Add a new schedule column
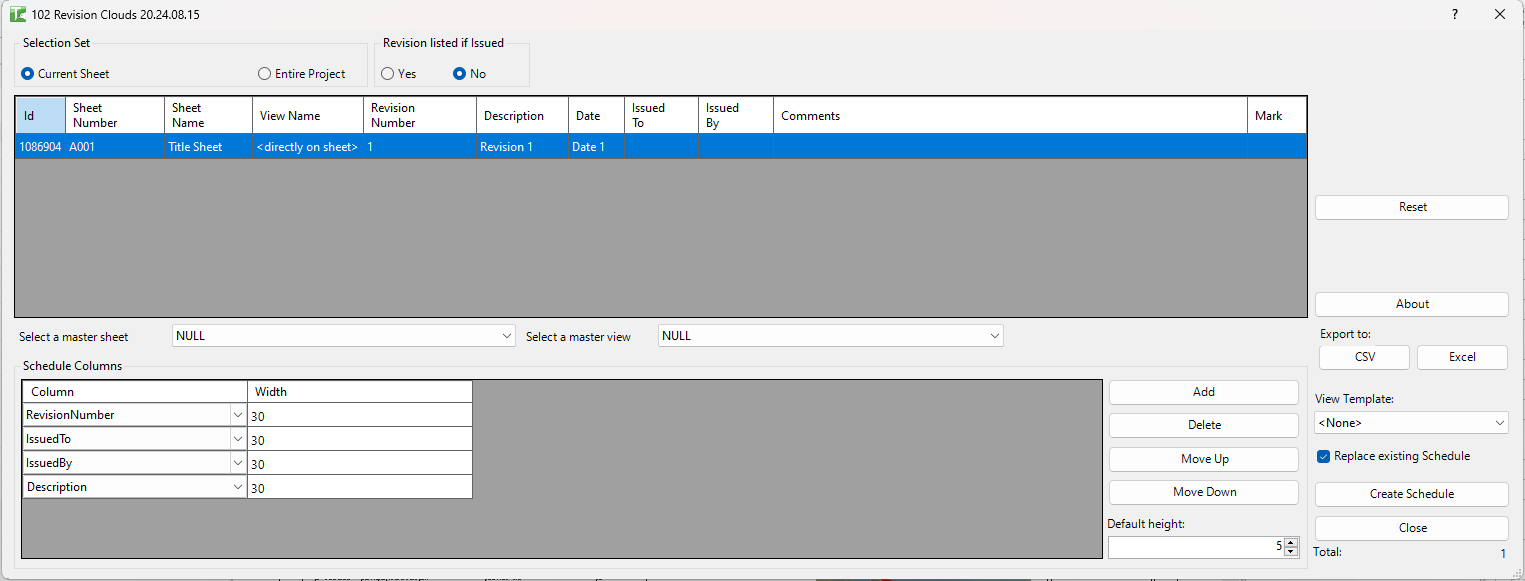Viewport: 1525px width, 581px height. [x=1203, y=392]
